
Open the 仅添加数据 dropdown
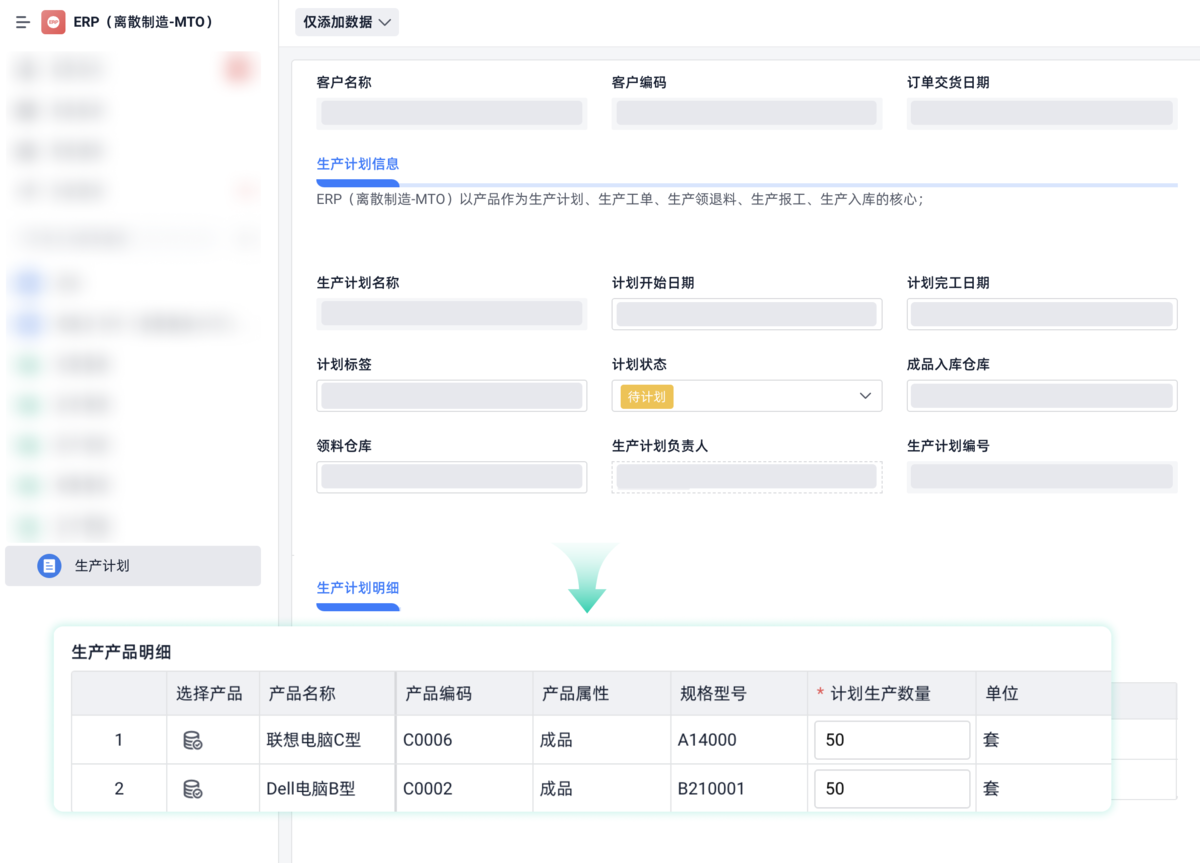tap(346, 21)
